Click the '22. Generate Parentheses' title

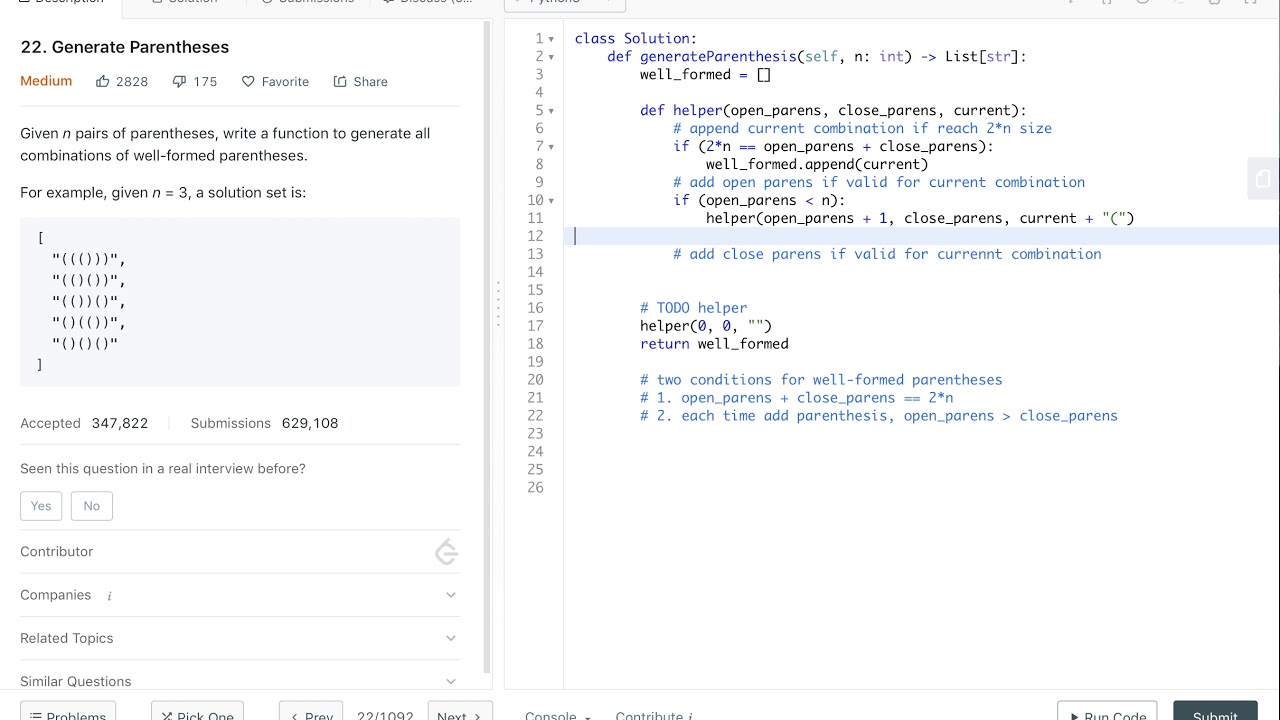click(x=125, y=47)
